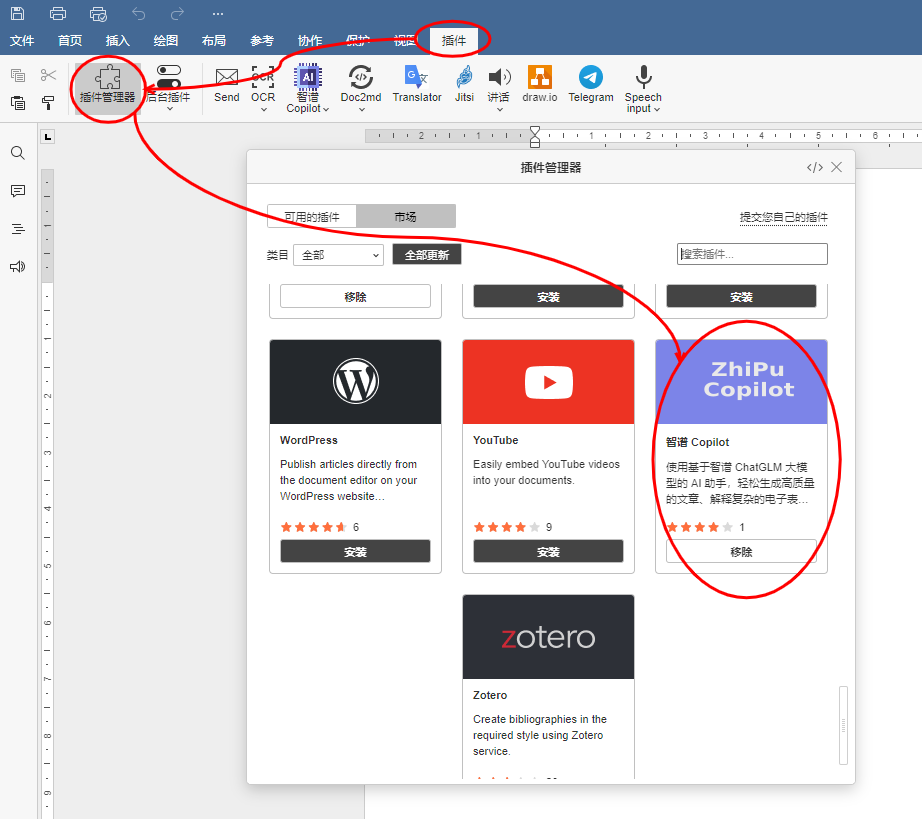Close the 插件管理器 dialog
This screenshot has height=819, width=922.
click(836, 168)
